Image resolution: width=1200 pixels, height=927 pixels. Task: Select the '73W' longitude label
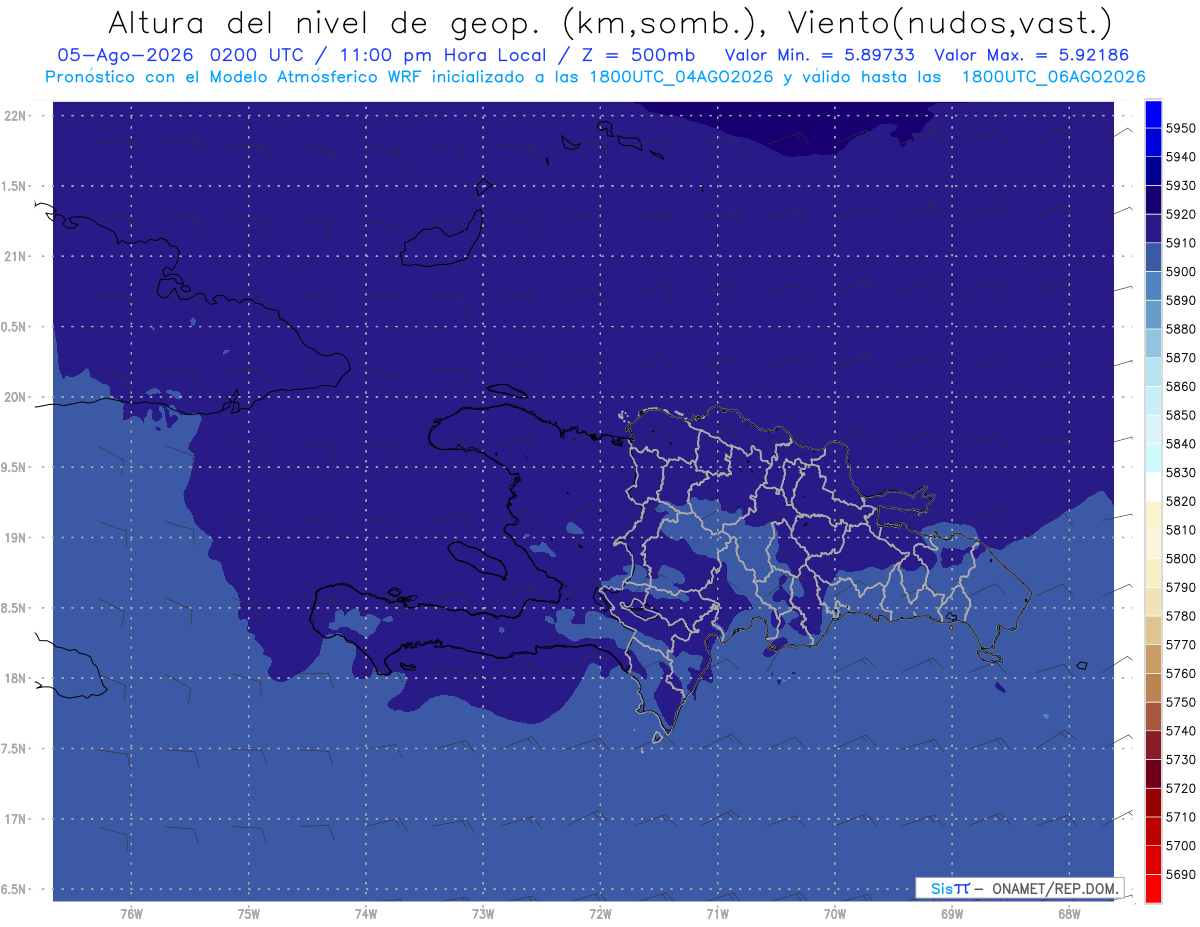(x=483, y=914)
